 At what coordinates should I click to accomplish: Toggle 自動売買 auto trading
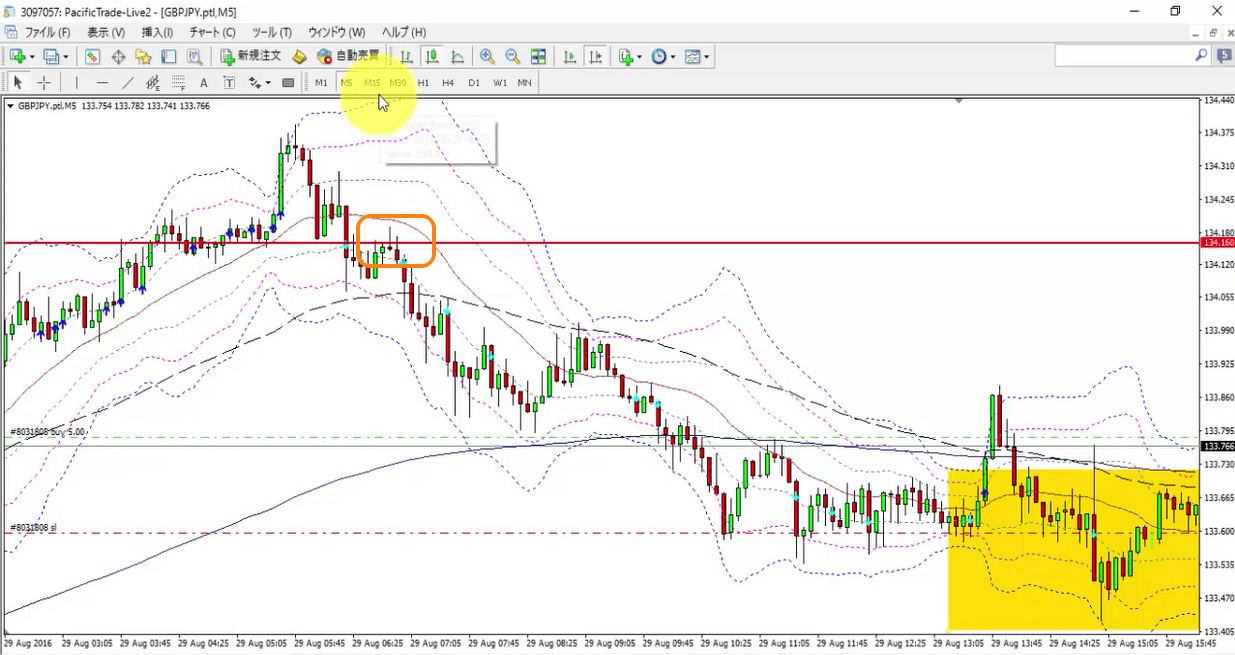tap(348, 56)
